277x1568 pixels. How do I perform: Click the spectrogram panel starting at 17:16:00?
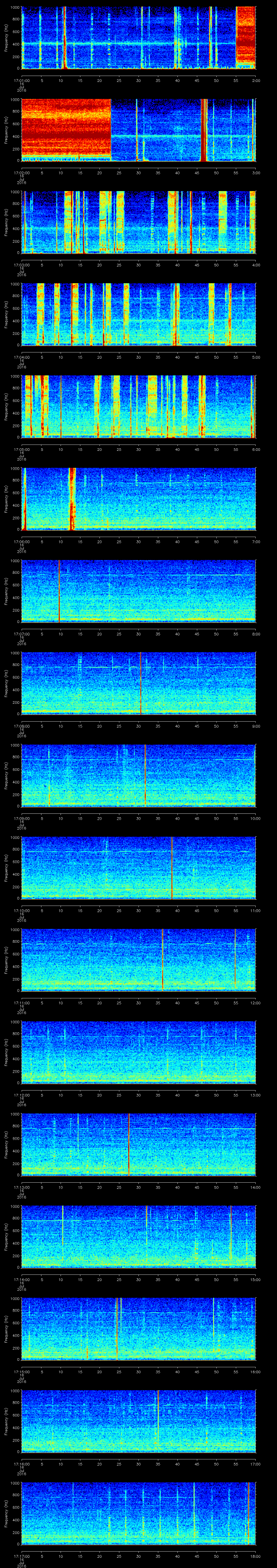[x=138, y=1421]
